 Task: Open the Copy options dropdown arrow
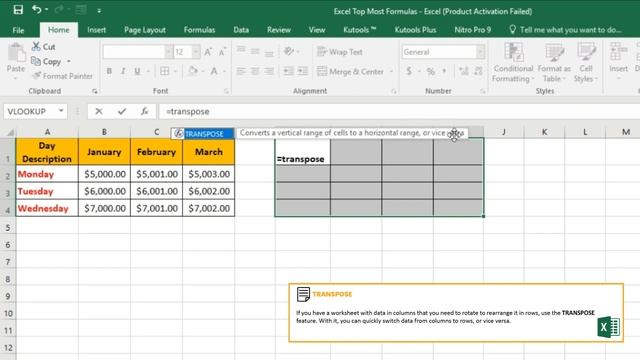[69, 62]
